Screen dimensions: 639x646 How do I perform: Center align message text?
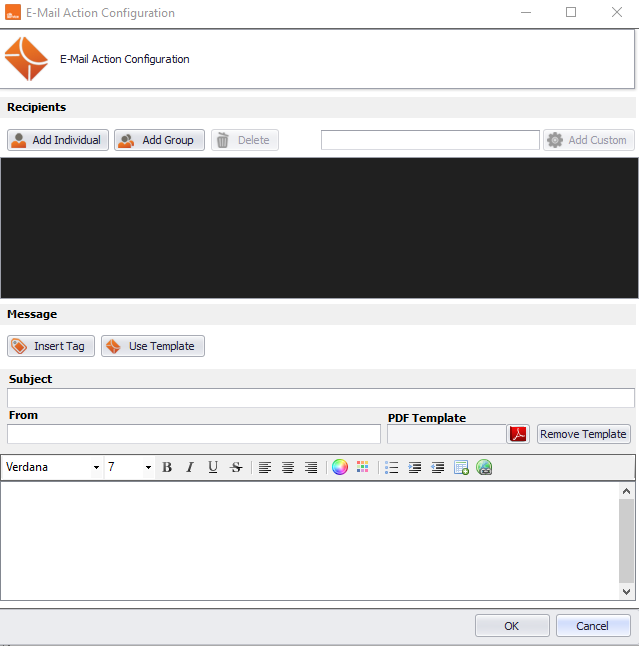point(288,467)
